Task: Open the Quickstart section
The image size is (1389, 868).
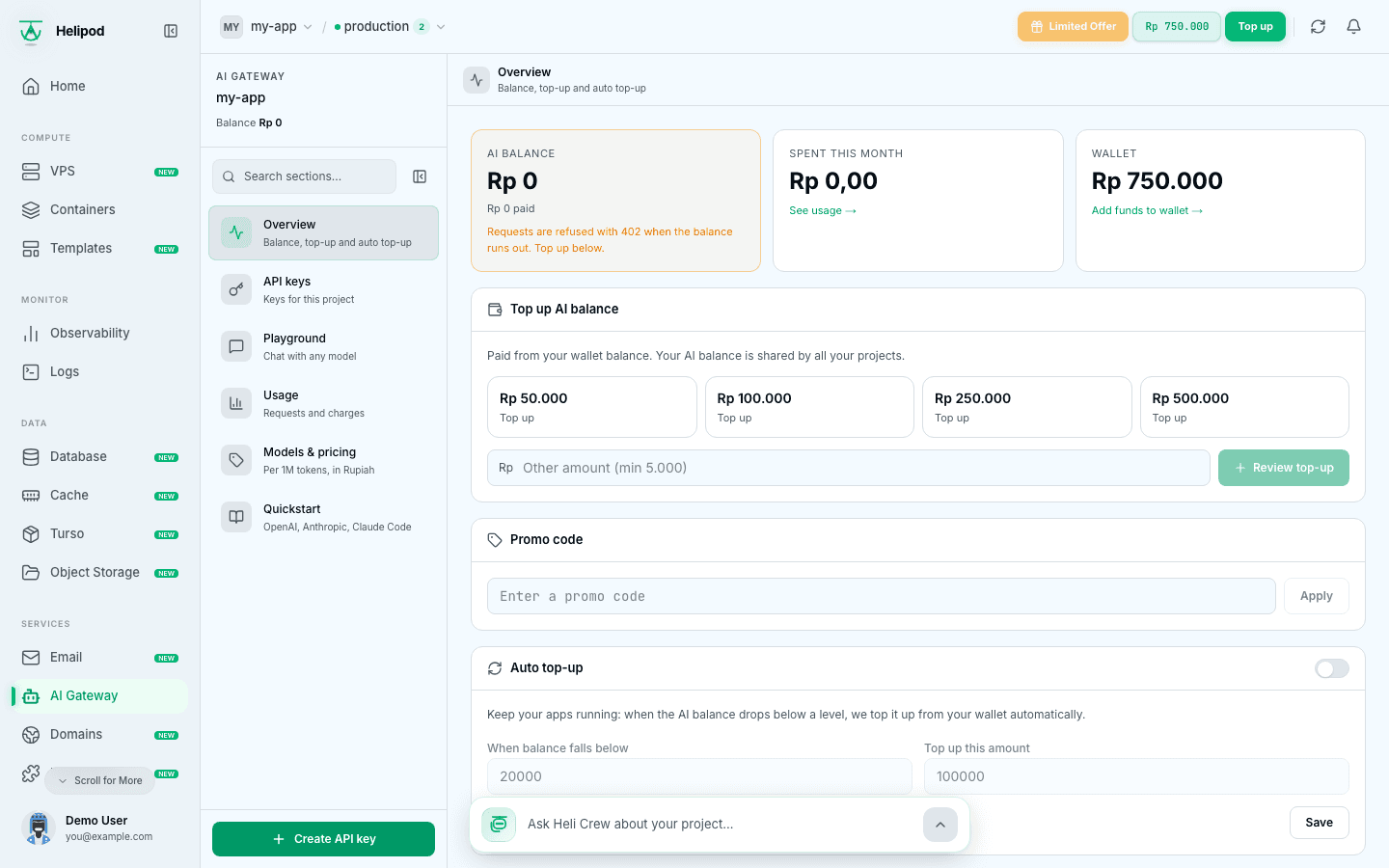Action: [x=323, y=517]
